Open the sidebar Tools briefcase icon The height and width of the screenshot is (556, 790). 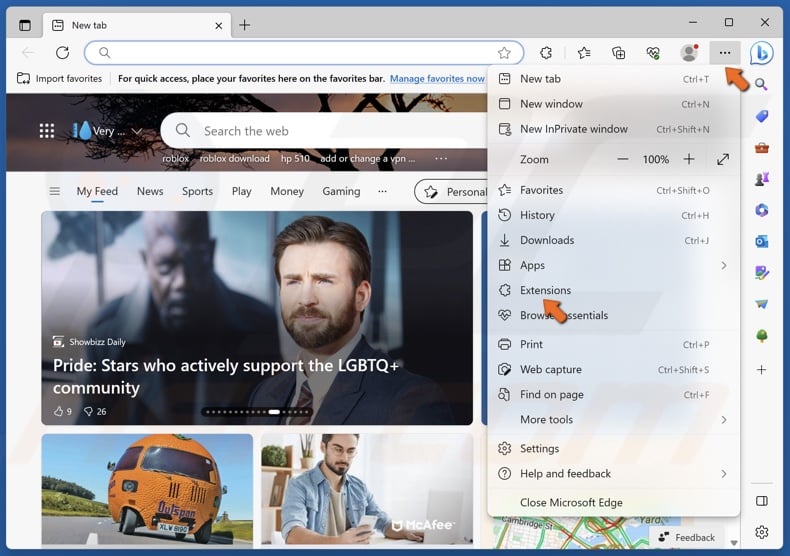761,148
